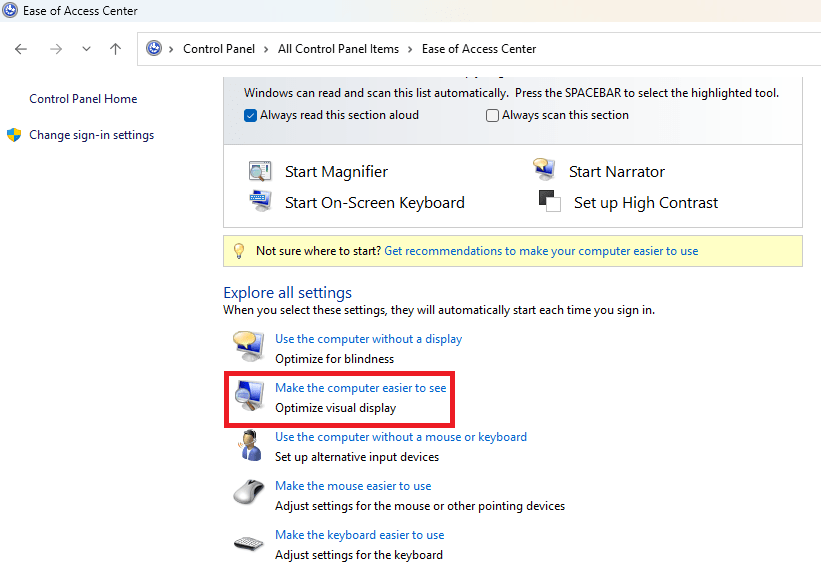Open 'Make the mouse easier to use'

coord(353,486)
